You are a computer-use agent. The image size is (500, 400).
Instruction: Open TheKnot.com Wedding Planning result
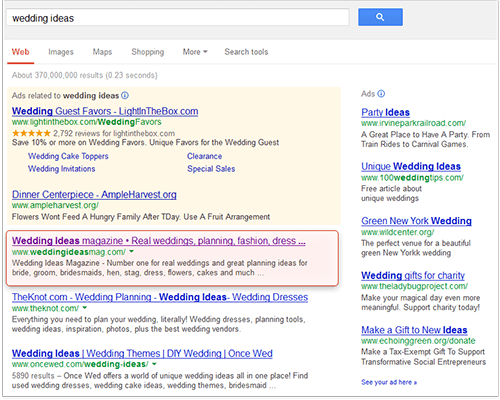point(160,297)
